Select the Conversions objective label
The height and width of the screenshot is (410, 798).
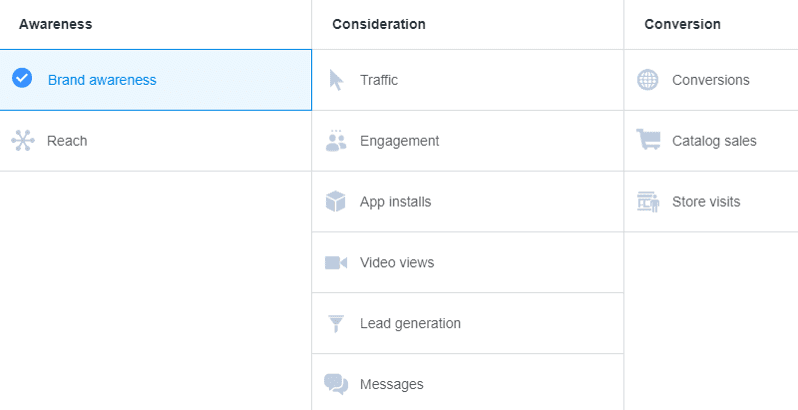(x=710, y=80)
